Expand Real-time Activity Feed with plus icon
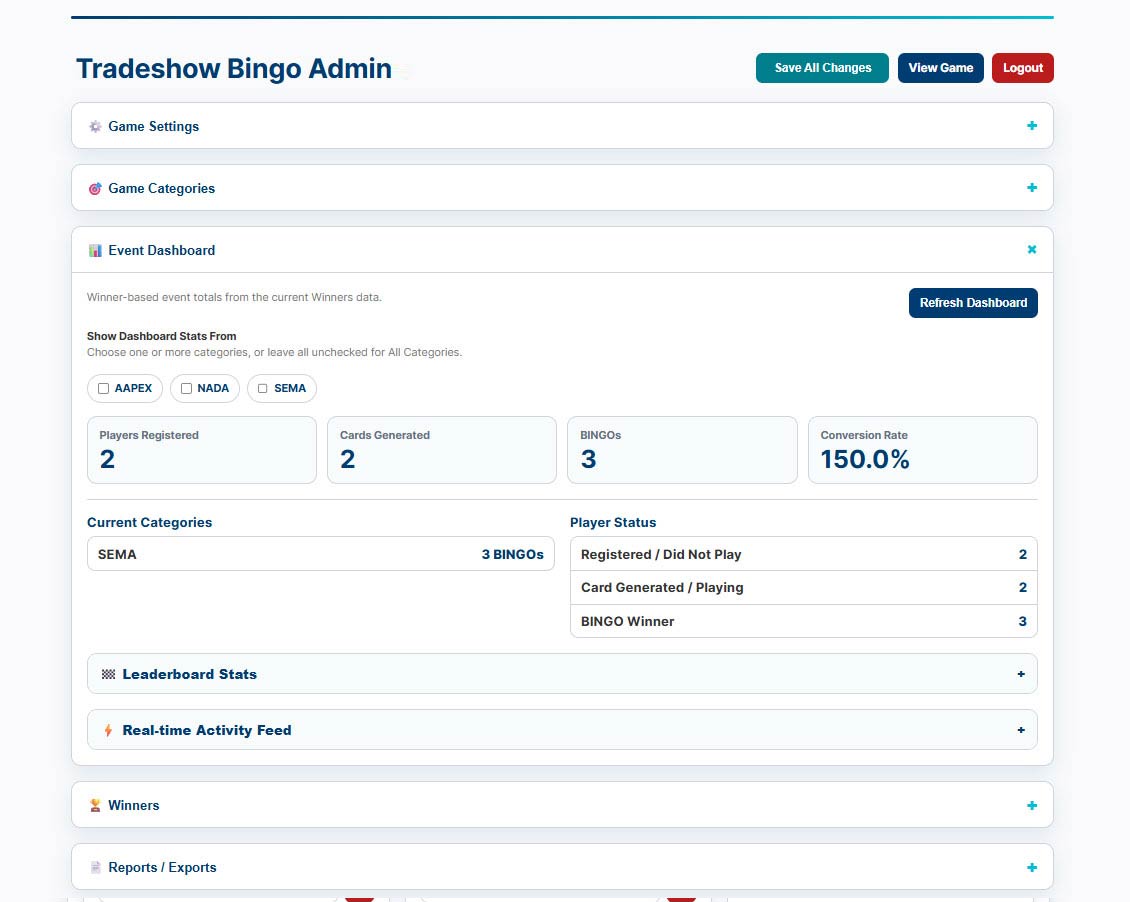Image resolution: width=1130 pixels, height=902 pixels. click(x=1020, y=731)
